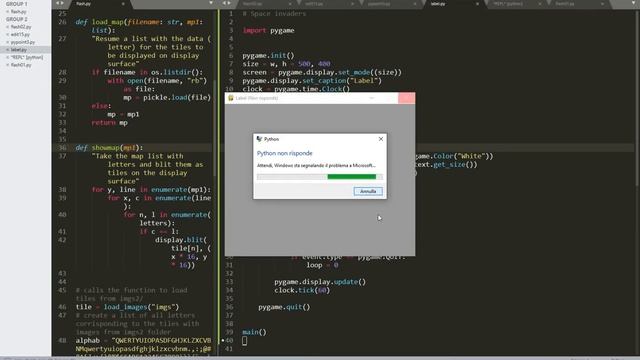Click left pane tab scroll arrows

coord(60,3)
